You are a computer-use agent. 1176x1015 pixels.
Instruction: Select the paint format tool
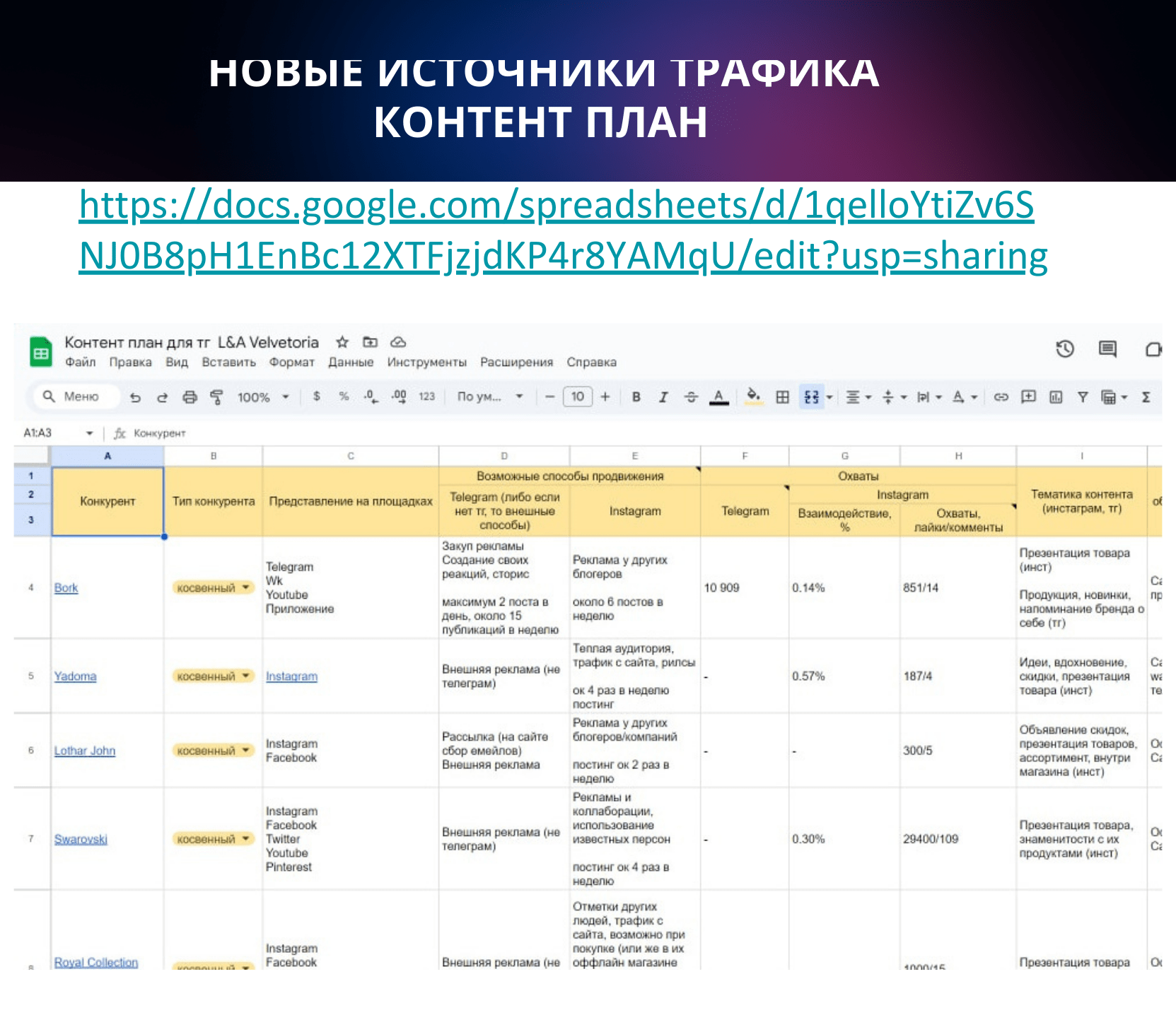216,397
